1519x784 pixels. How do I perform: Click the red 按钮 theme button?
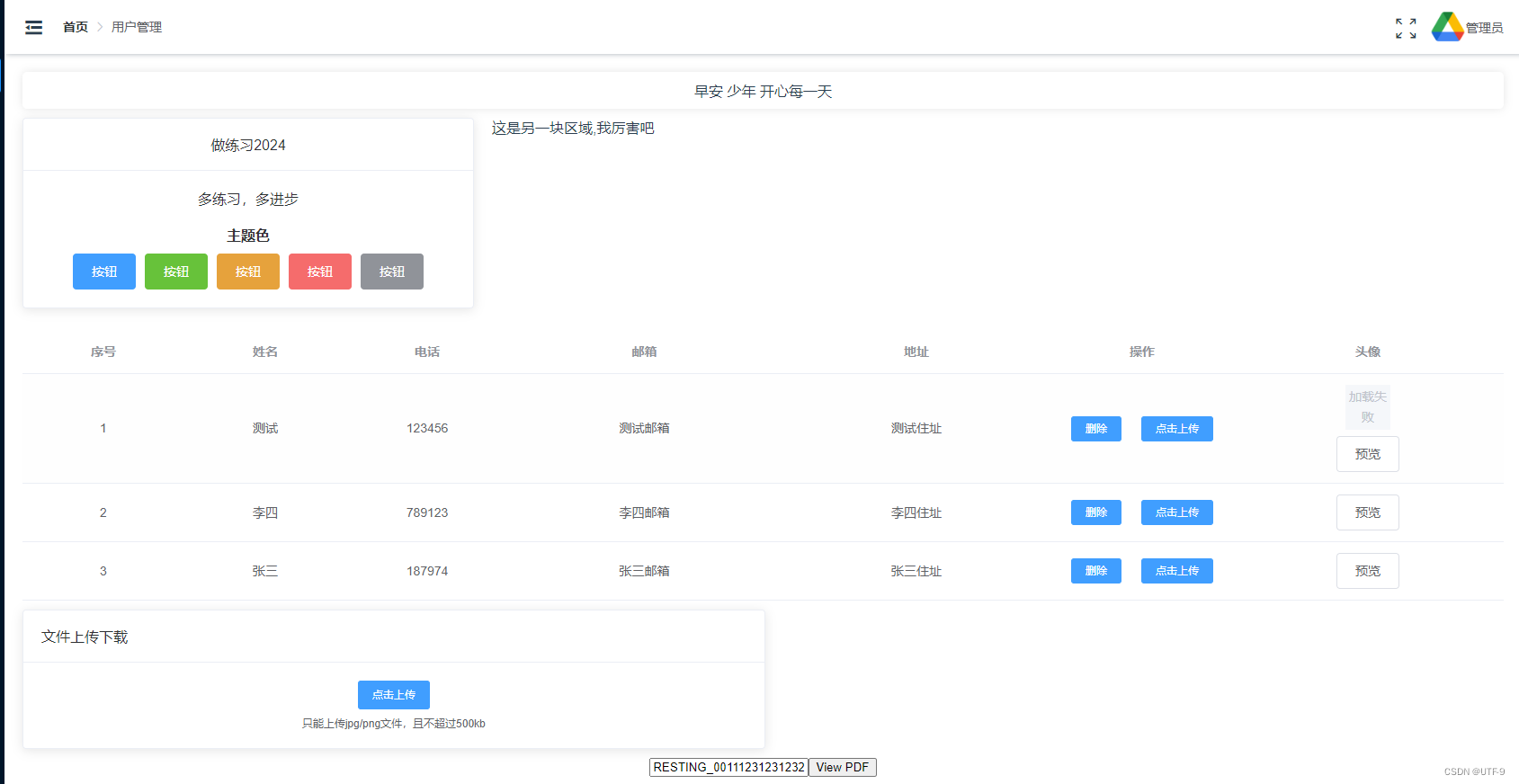(320, 272)
